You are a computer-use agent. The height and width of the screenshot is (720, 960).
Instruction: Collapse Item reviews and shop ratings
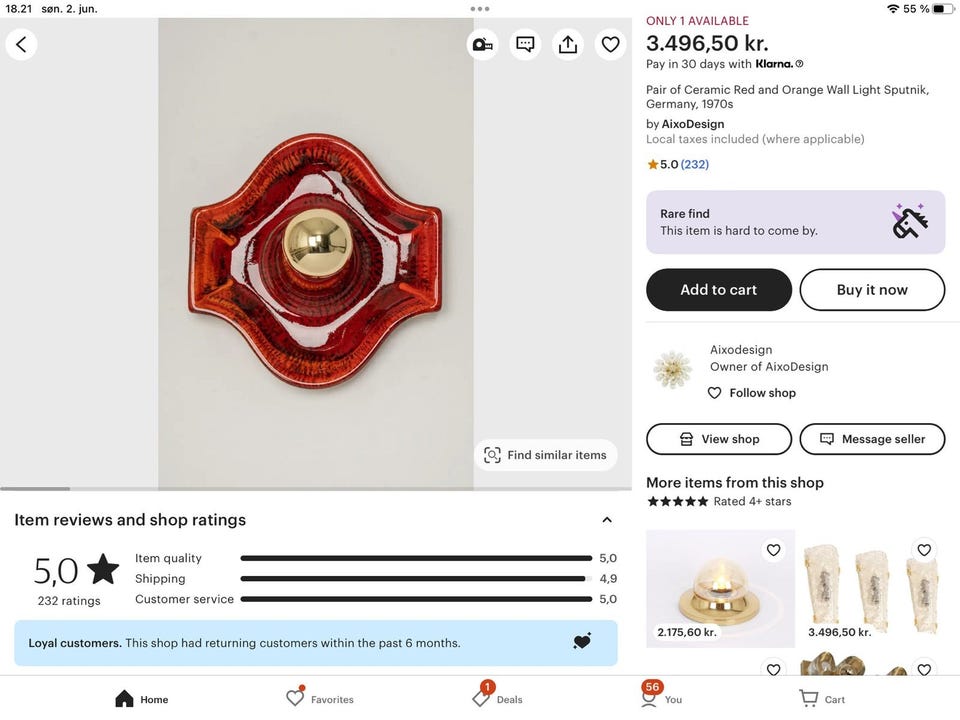(x=606, y=520)
